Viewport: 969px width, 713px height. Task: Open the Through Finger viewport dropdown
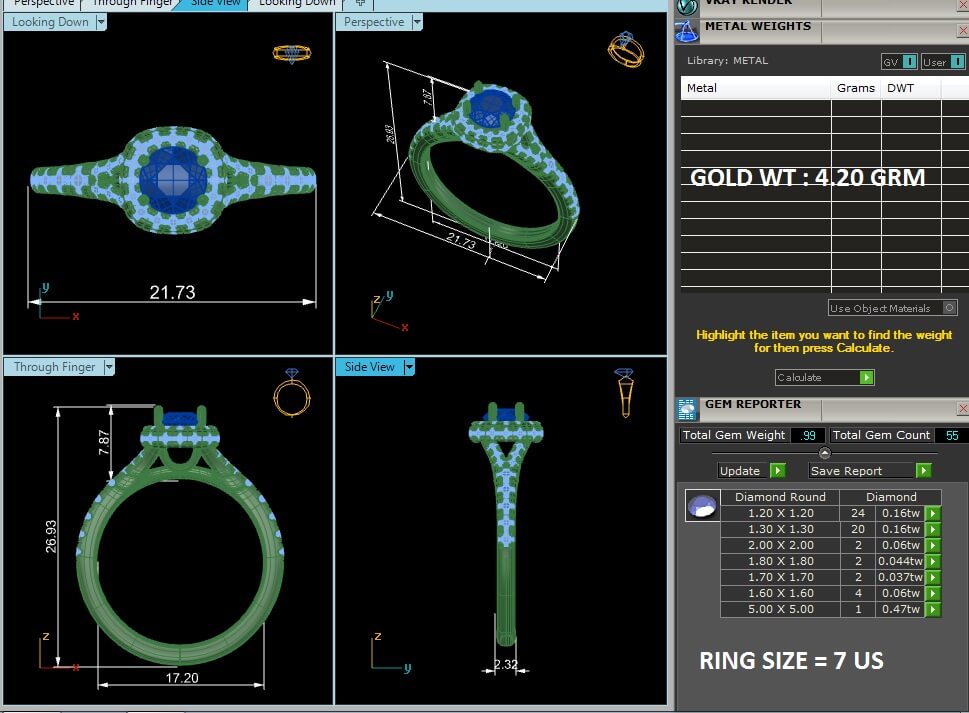pyautogui.click(x=109, y=367)
